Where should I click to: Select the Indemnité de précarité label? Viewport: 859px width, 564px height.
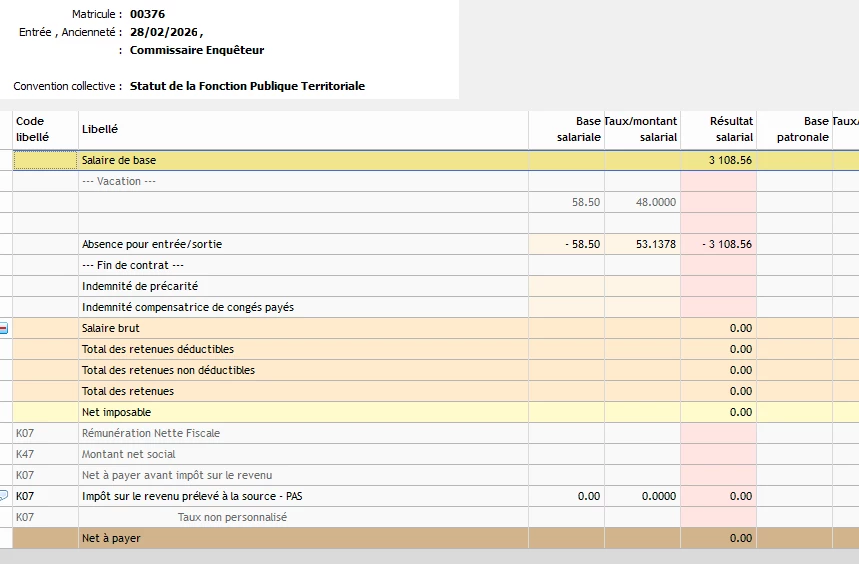click(140, 286)
